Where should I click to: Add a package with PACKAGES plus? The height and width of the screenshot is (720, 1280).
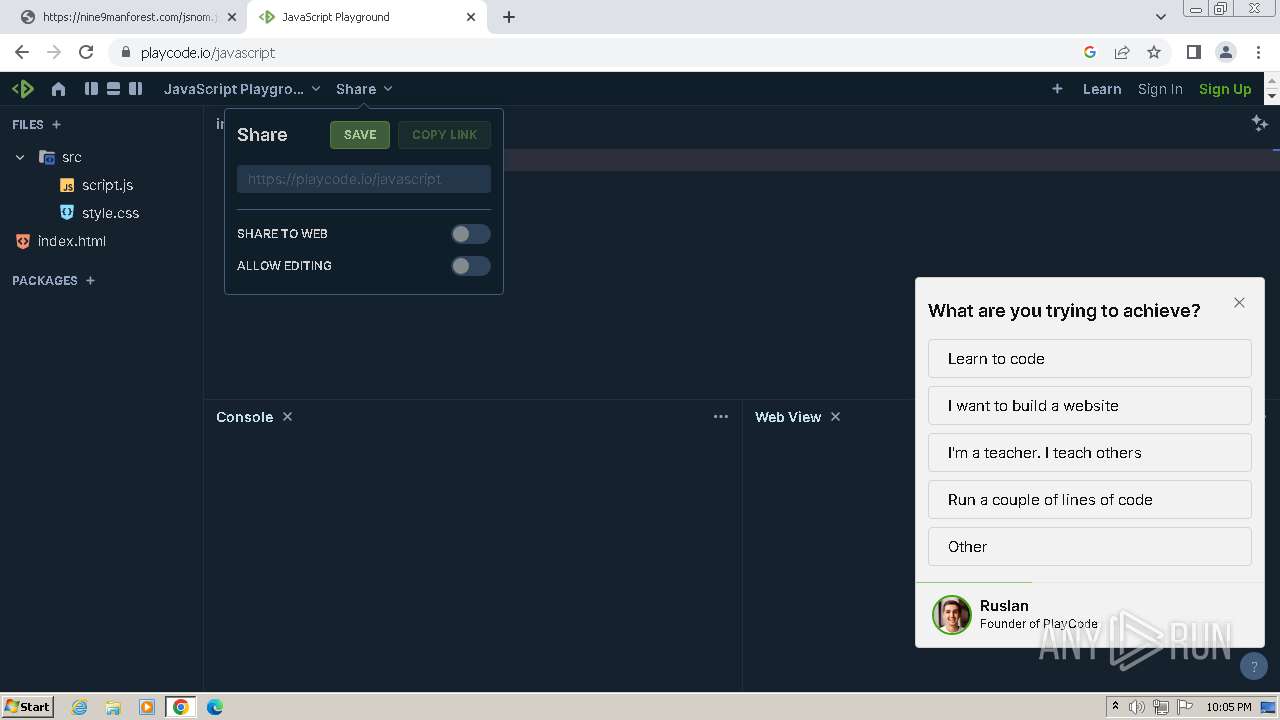point(90,280)
